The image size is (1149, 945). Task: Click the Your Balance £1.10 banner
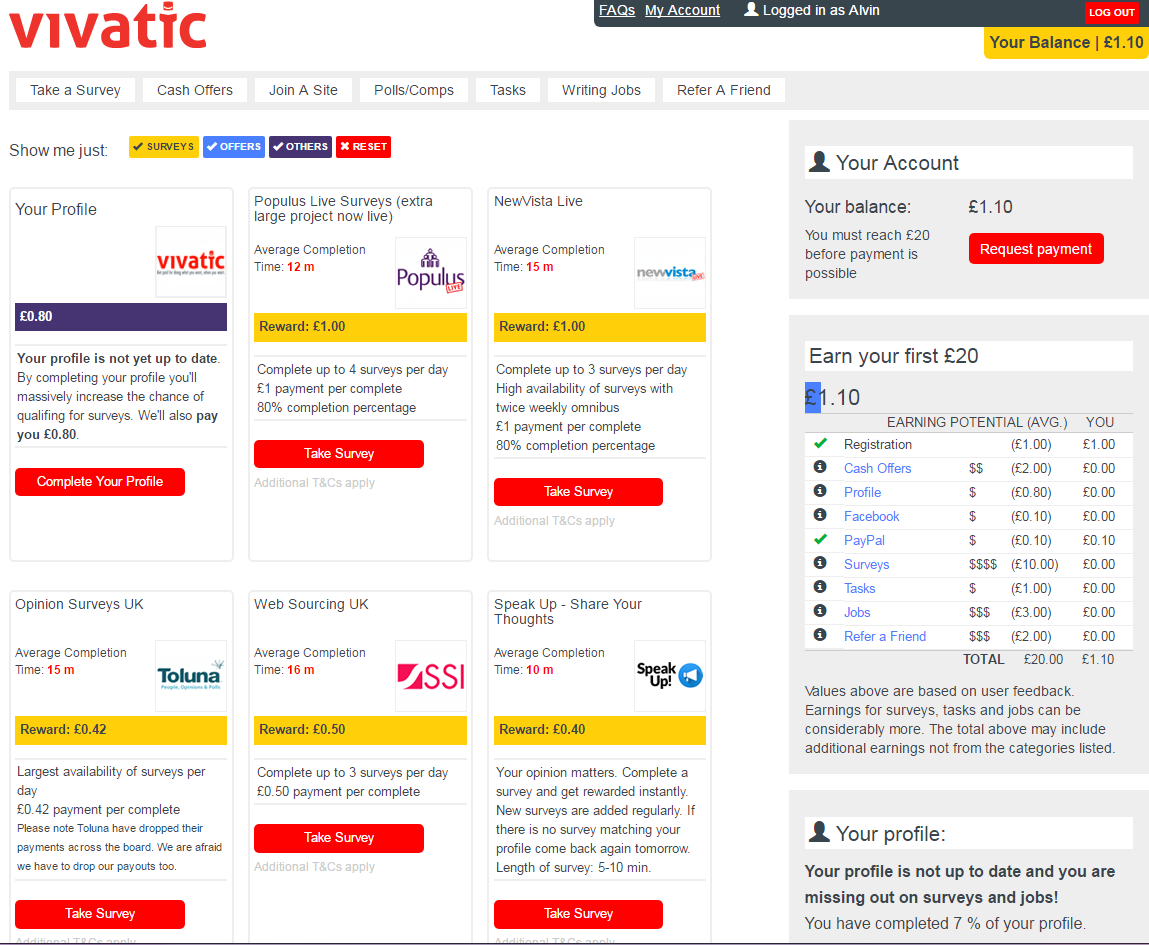(1066, 42)
